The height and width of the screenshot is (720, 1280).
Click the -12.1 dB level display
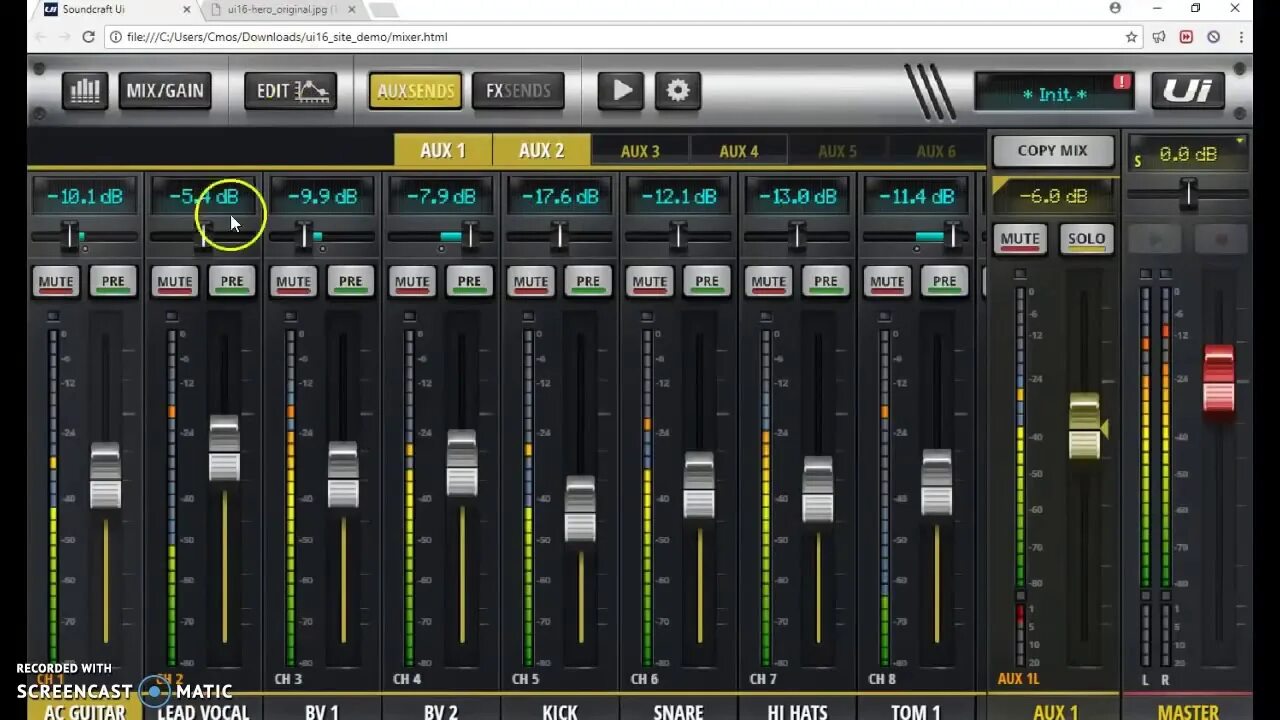[x=679, y=197]
